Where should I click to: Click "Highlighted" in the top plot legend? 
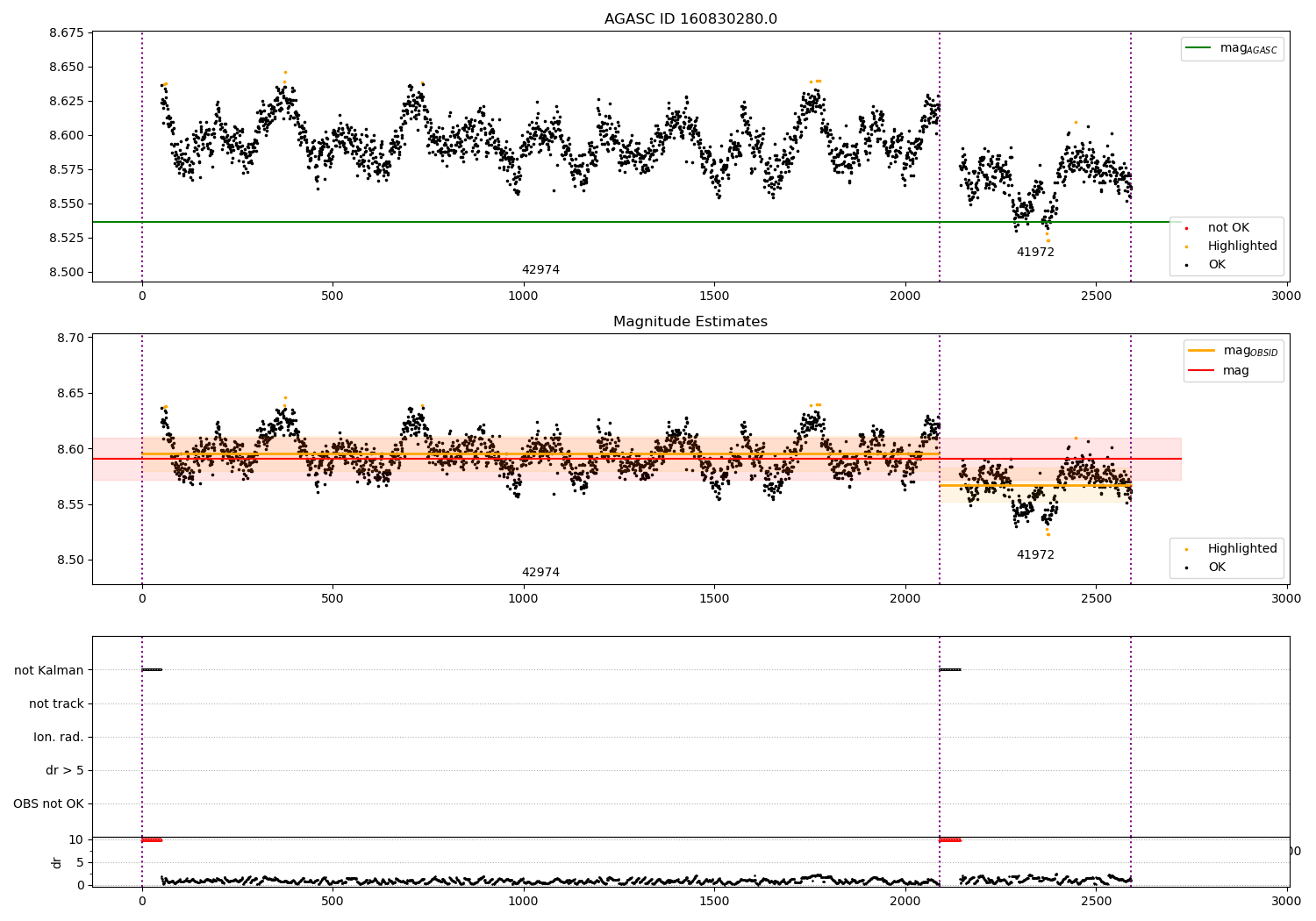click(1242, 246)
